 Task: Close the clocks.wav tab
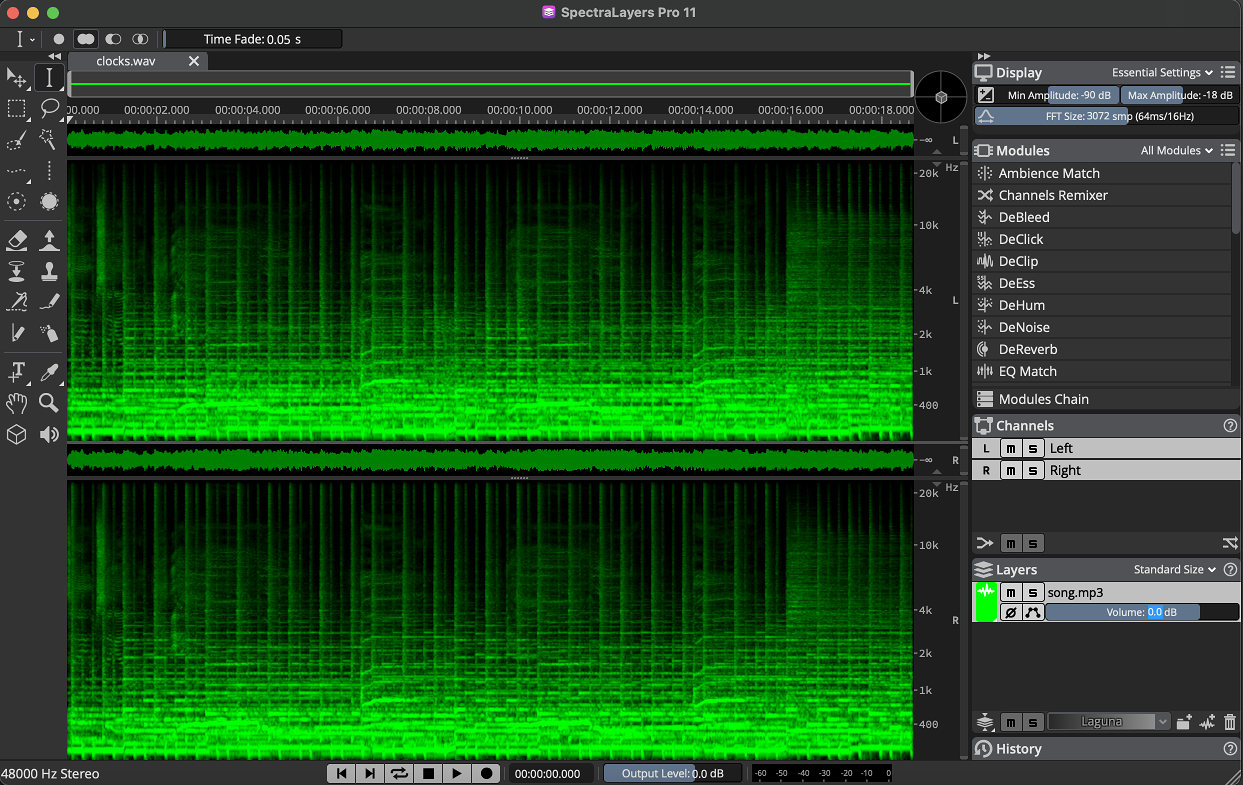point(194,61)
